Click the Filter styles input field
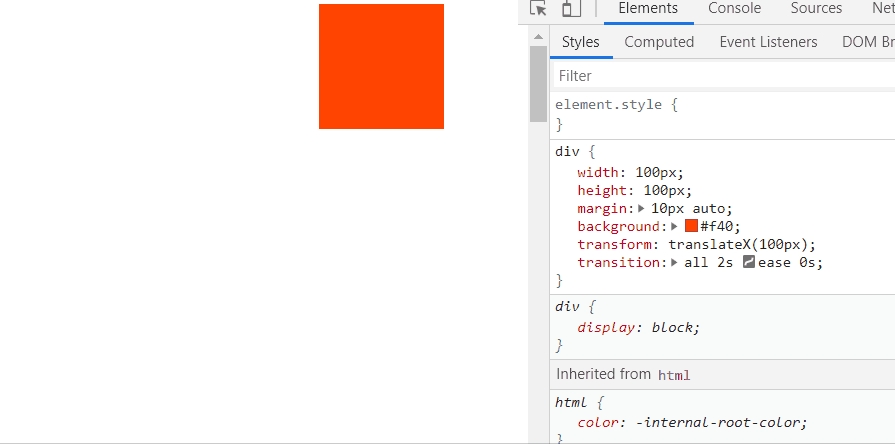Screen dimensions: 895x444 point(720,76)
